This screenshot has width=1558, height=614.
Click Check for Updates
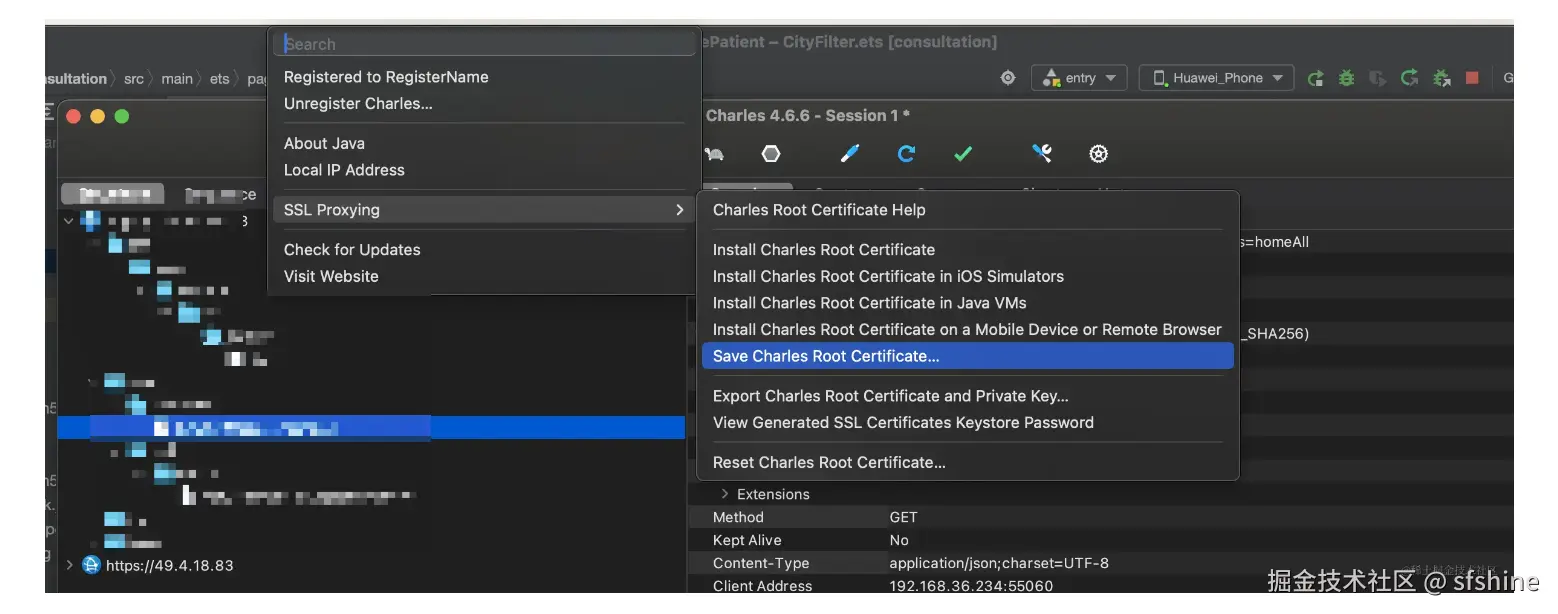(x=352, y=250)
